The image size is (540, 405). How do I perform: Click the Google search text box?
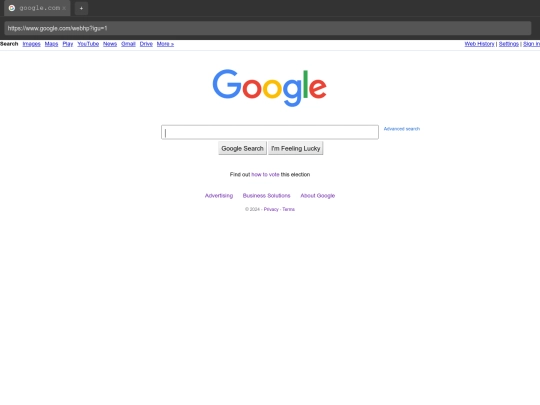270,132
